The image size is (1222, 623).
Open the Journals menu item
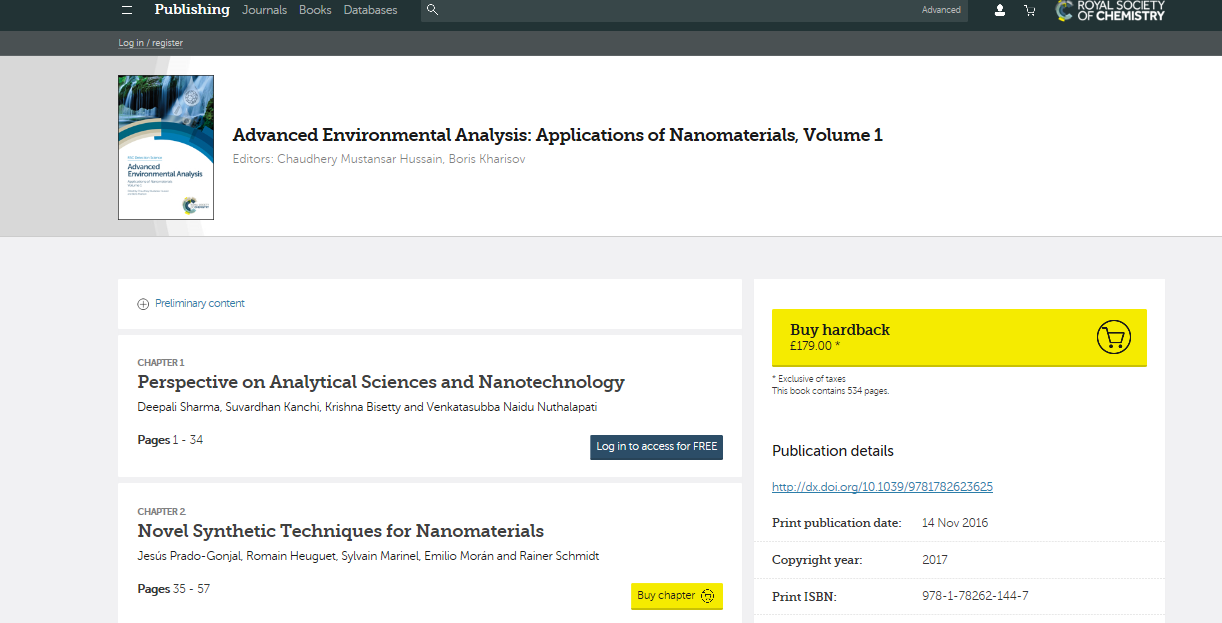coord(264,10)
